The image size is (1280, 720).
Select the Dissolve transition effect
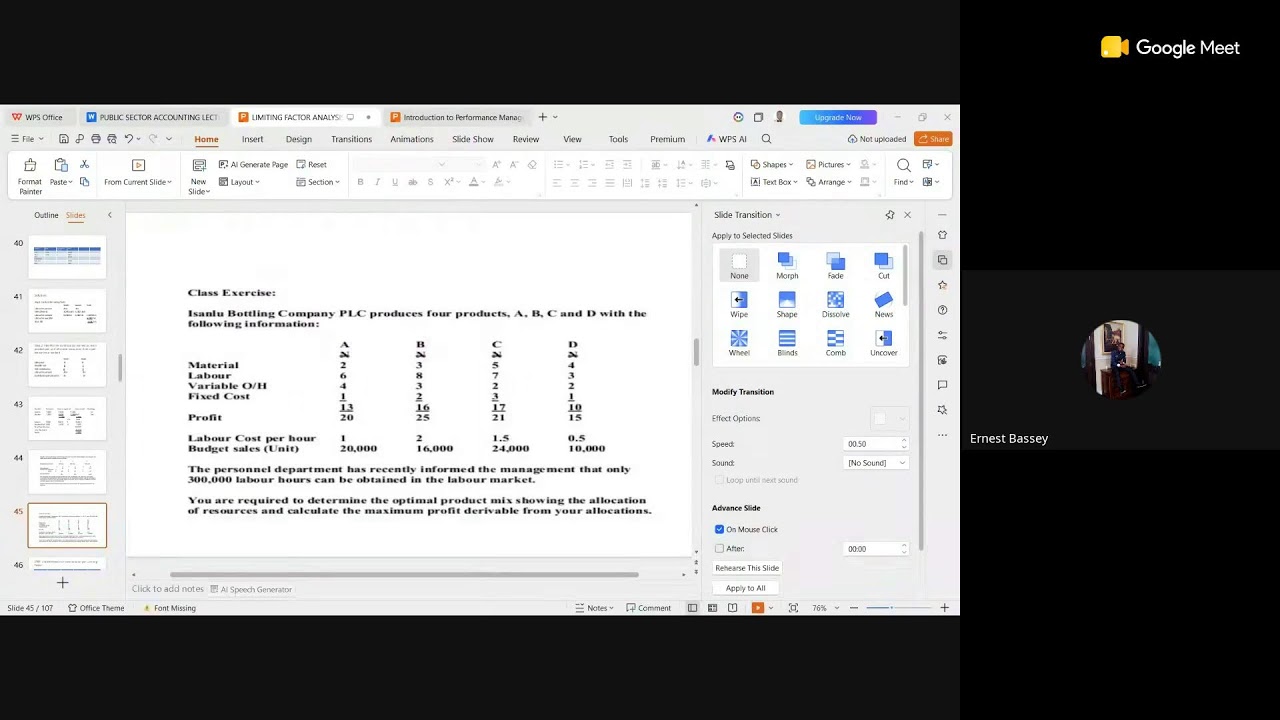835,305
